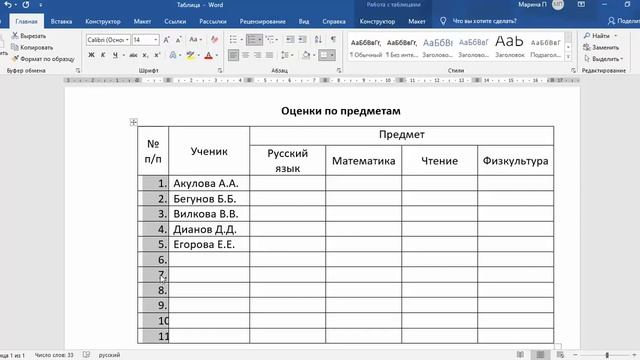Activate the Формат по образцу format painter
Image resolution: width=640 pixels, height=360 pixels.
coord(43,59)
